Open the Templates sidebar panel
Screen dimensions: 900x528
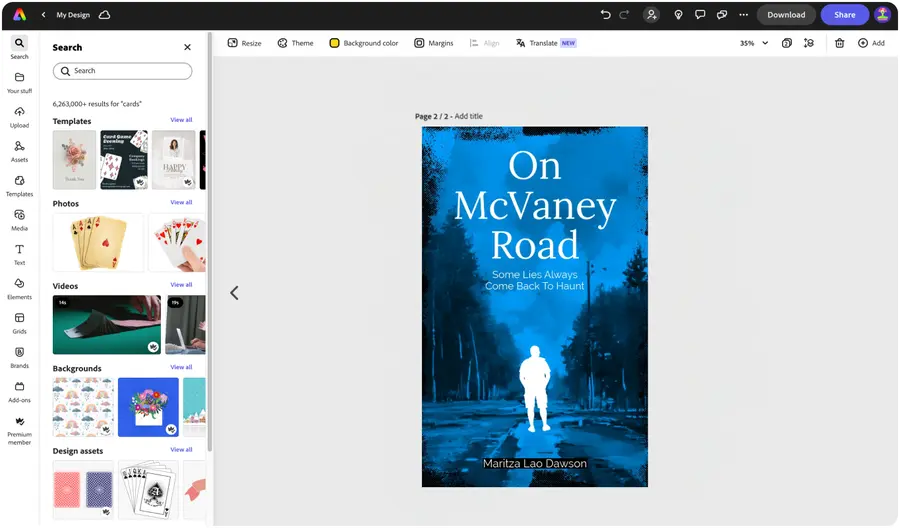(19, 184)
